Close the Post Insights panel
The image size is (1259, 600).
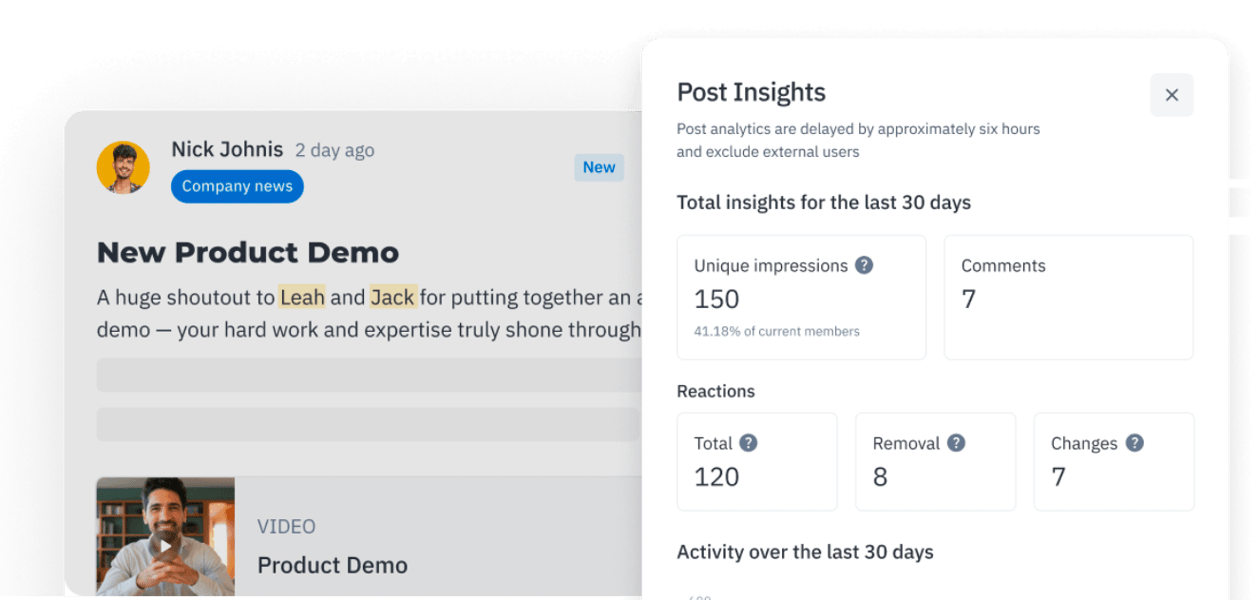coord(1171,94)
